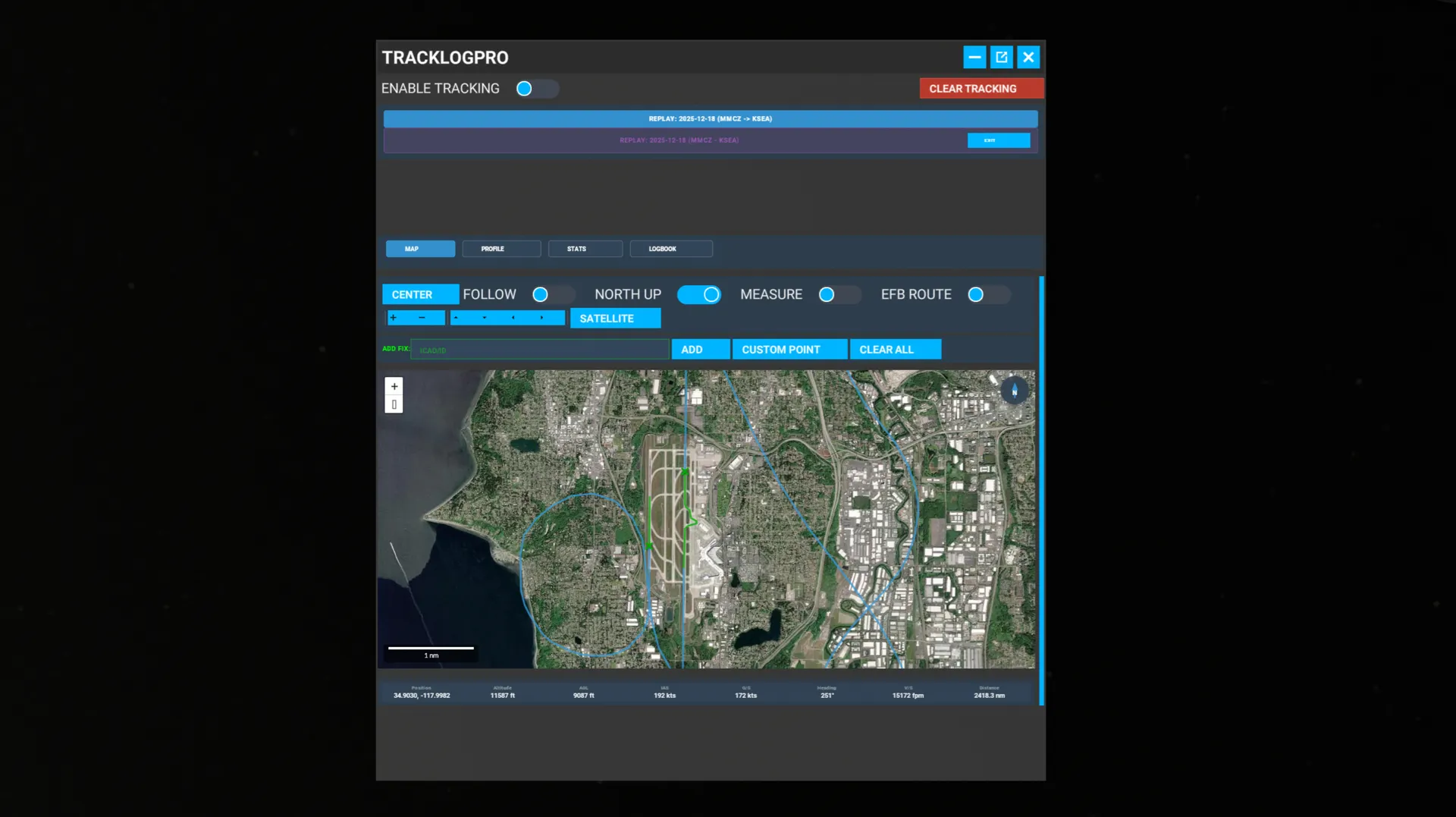
Task: Click the plus zoom icon in control bar
Action: pos(394,318)
